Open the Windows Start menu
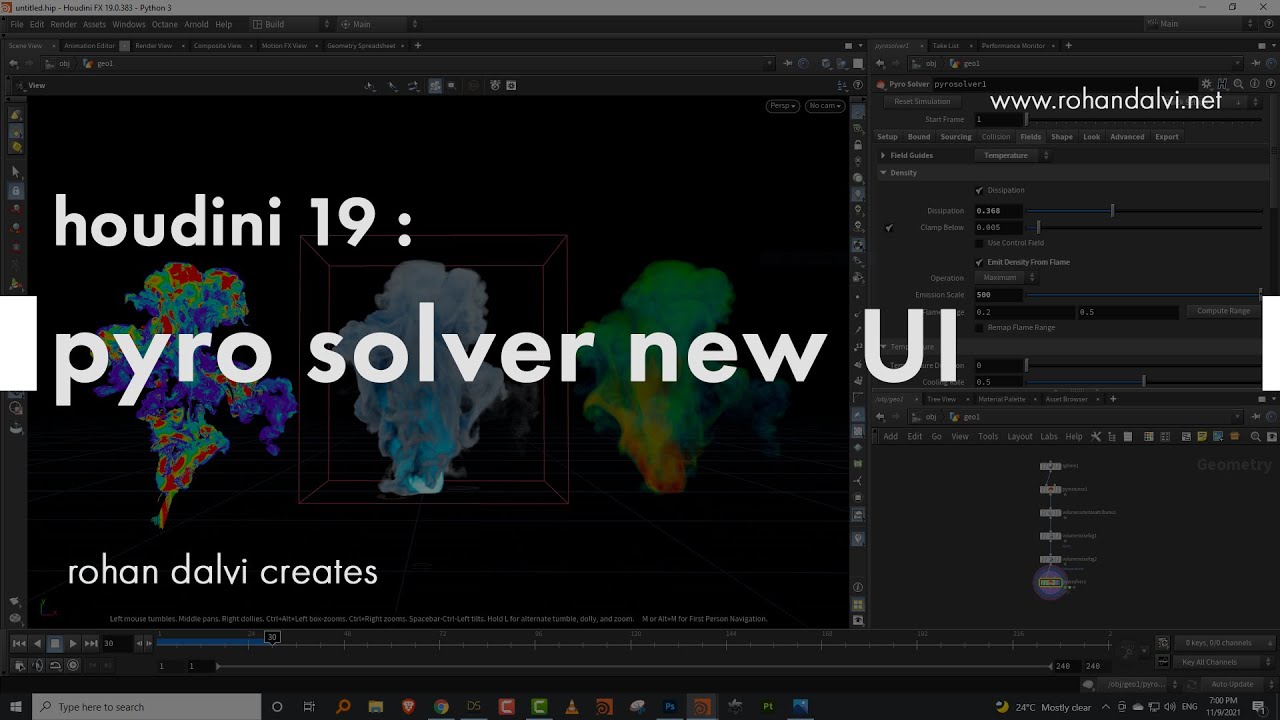1280x720 pixels. pyautogui.click(x=15, y=707)
